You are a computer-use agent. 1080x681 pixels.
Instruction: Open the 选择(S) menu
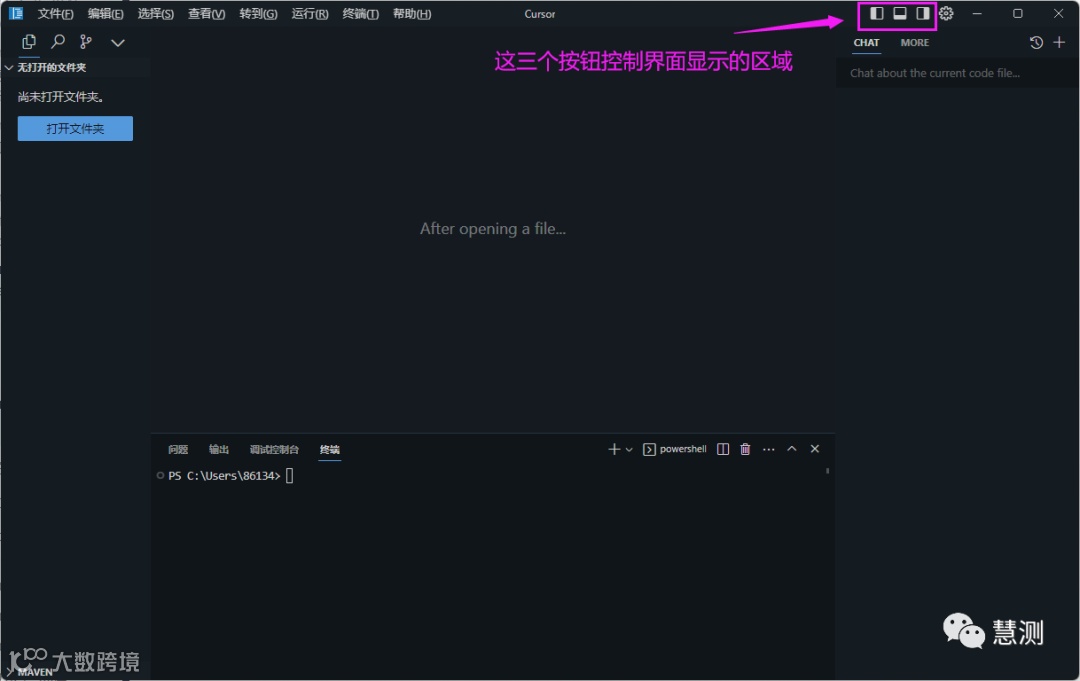point(156,14)
